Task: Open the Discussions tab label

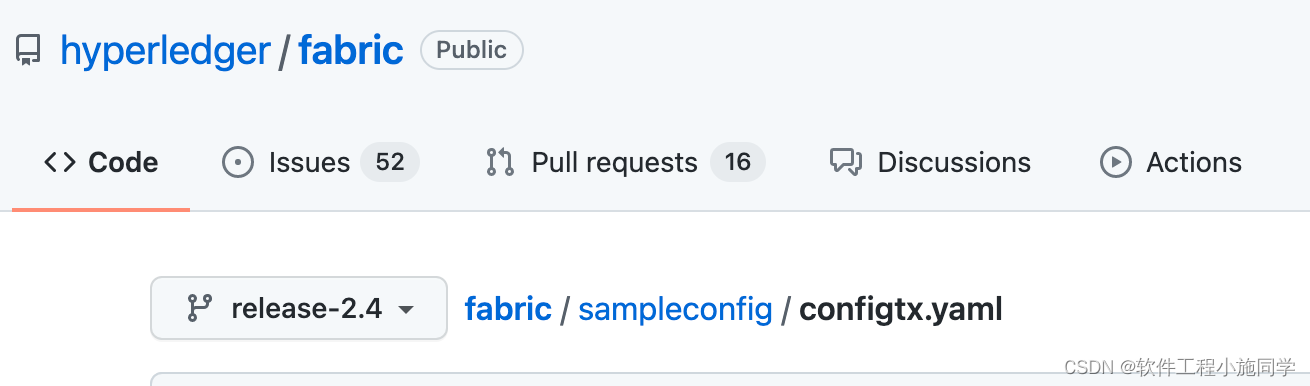Action: coord(954,162)
